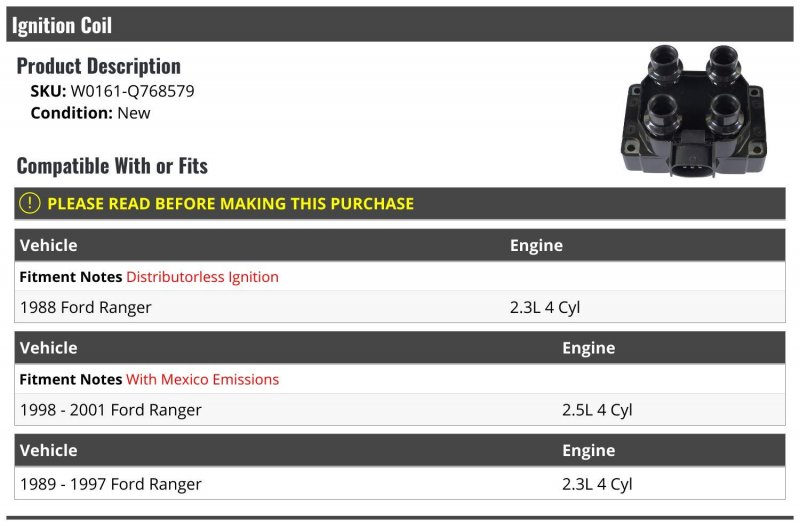Viewport: 800px width, 526px height.
Task: Click the third table's Vehicle column header
Action: (48, 450)
